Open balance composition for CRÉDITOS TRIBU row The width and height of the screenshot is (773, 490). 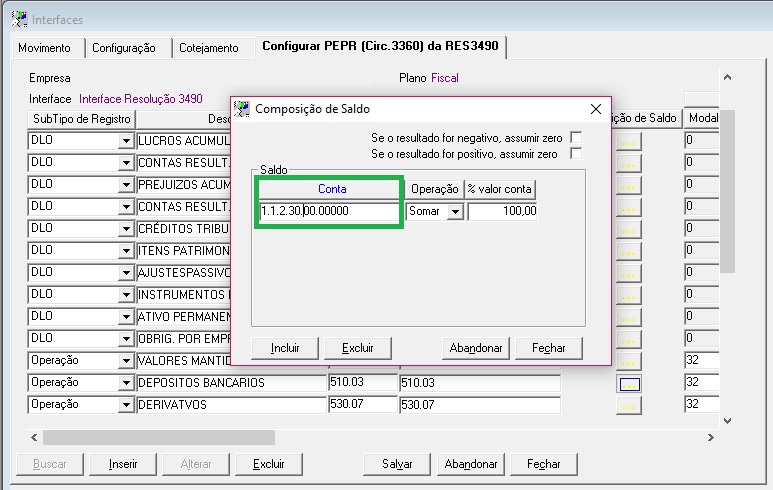(x=628, y=231)
